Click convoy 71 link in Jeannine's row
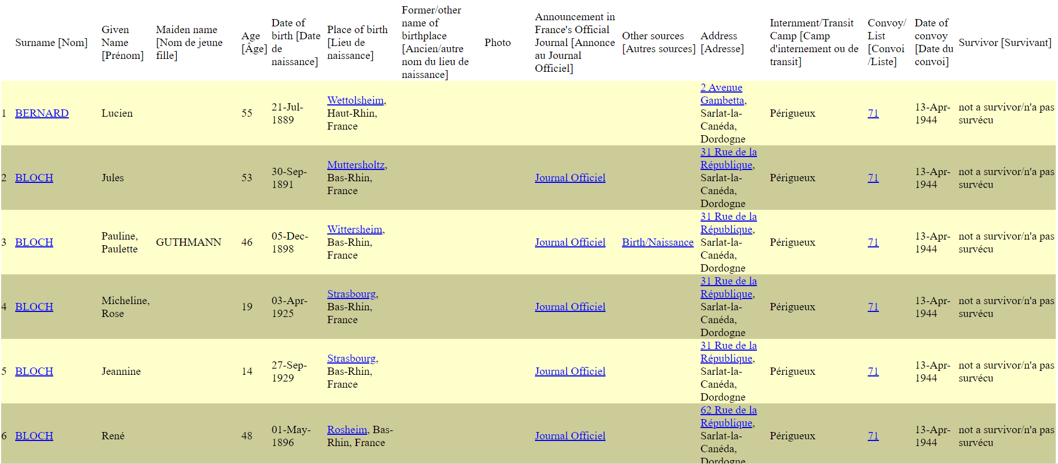Image resolution: width=1058 pixels, height=464 pixels. (873, 371)
